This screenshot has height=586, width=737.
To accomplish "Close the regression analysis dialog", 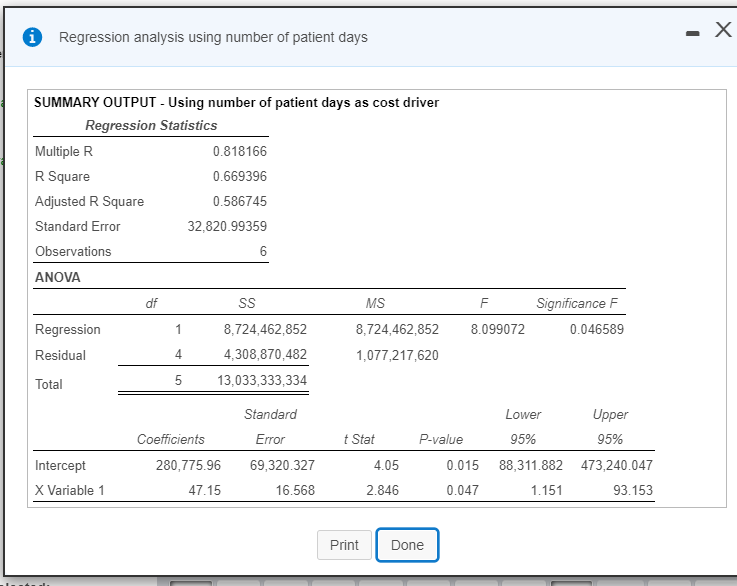I will 723,30.
